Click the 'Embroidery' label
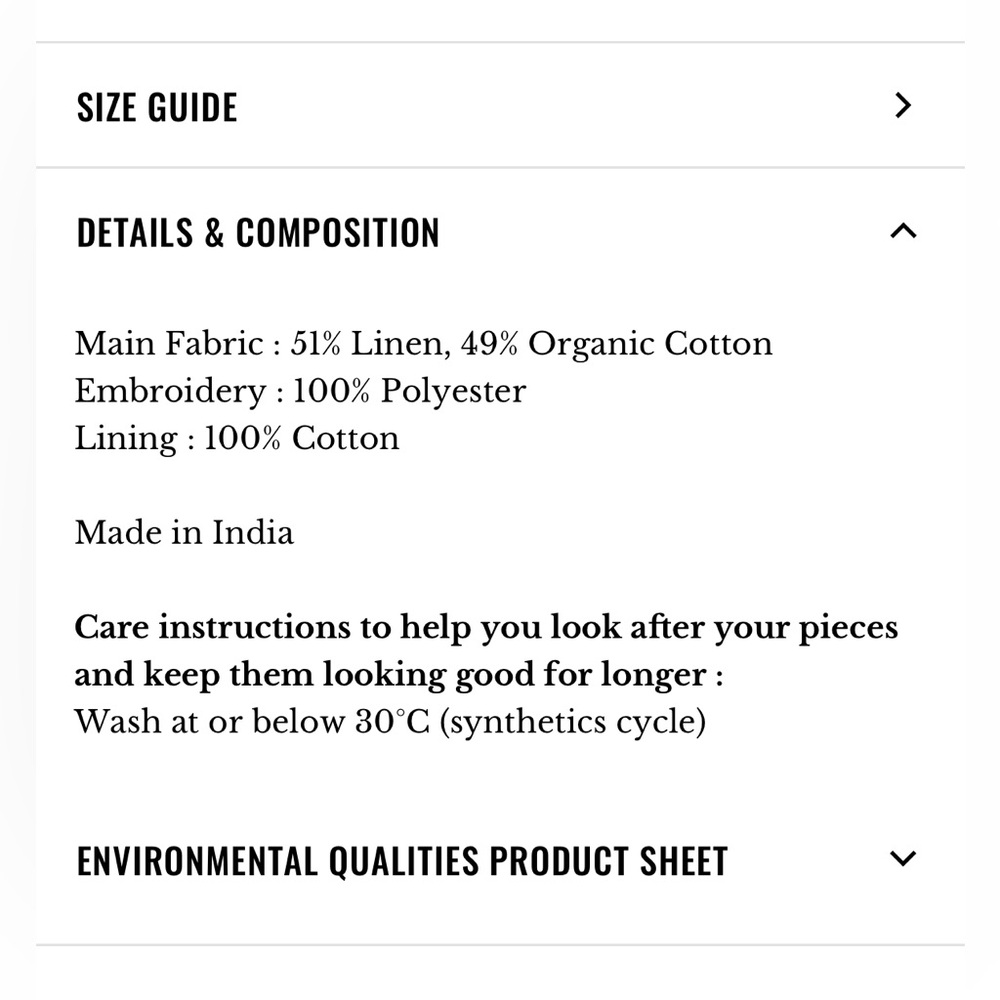The width and height of the screenshot is (1000, 1000). click(x=170, y=392)
